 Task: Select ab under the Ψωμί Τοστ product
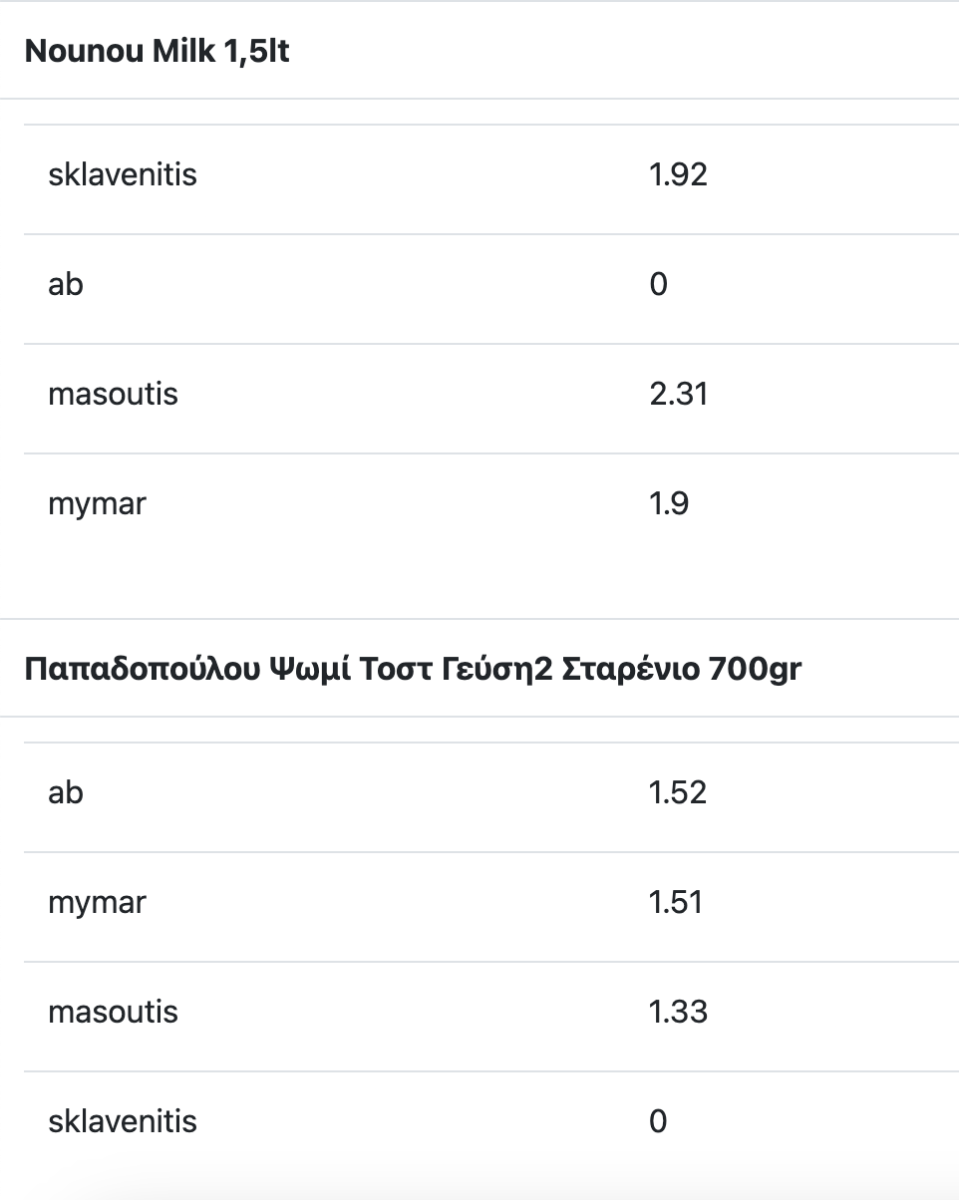click(66, 793)
